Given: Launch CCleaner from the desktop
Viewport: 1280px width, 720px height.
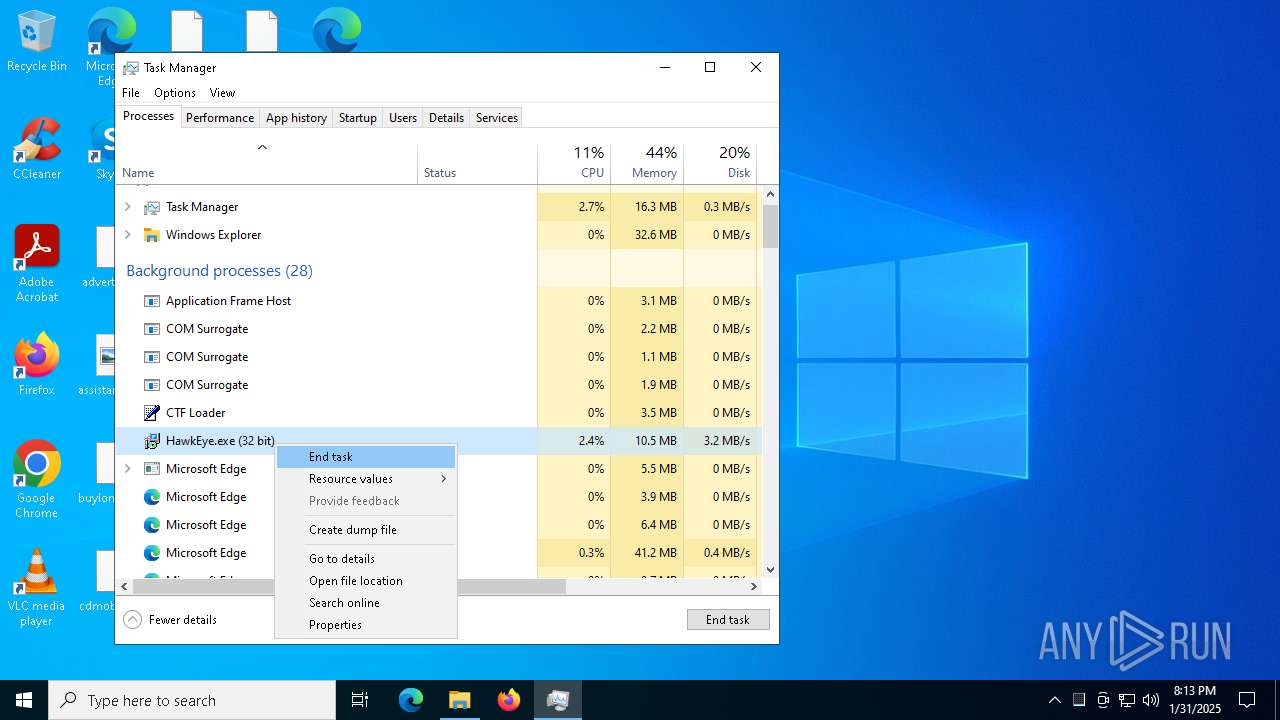Looking at the screenshot, I should pyautogui.click(x=36, y=150).
